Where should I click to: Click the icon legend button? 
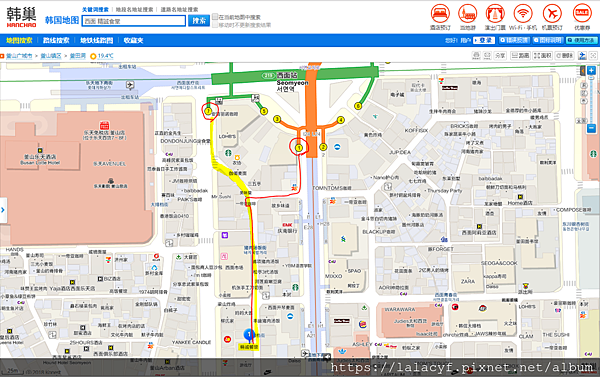(548, 40)
